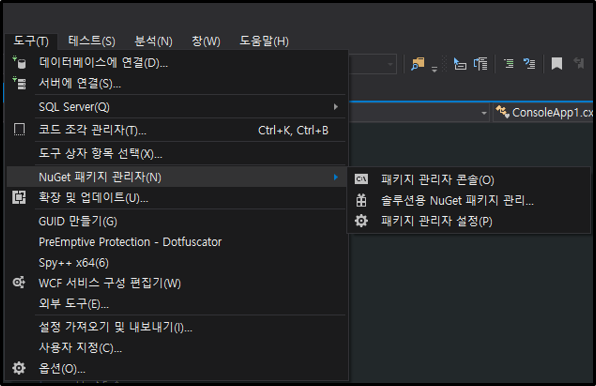Comment out the selected lines
The width and height of the screenshot is (596, 386).
click(x=509, y=63)
